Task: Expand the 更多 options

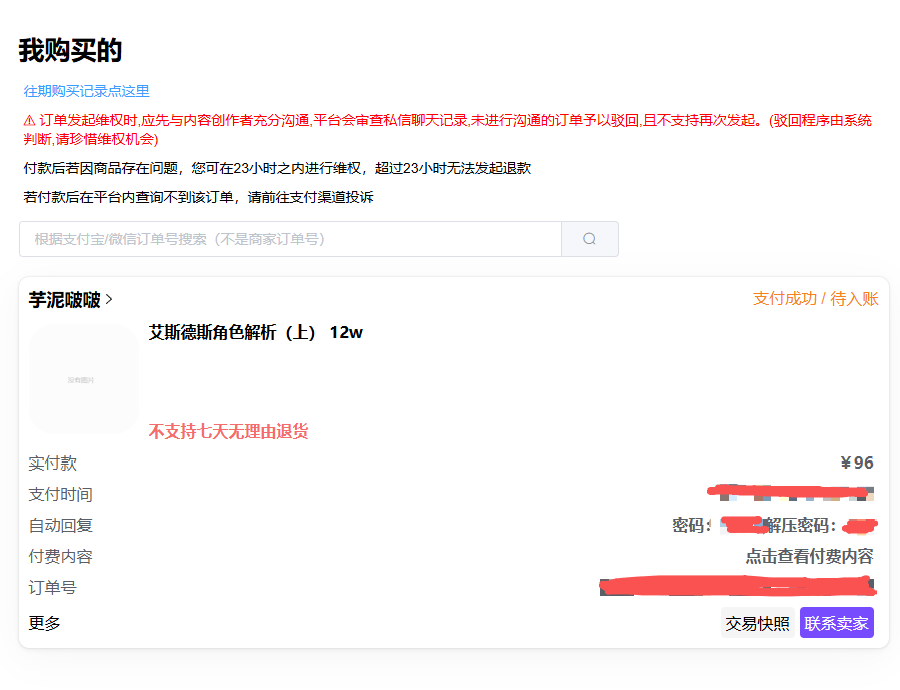Action: tap(45, 623)
